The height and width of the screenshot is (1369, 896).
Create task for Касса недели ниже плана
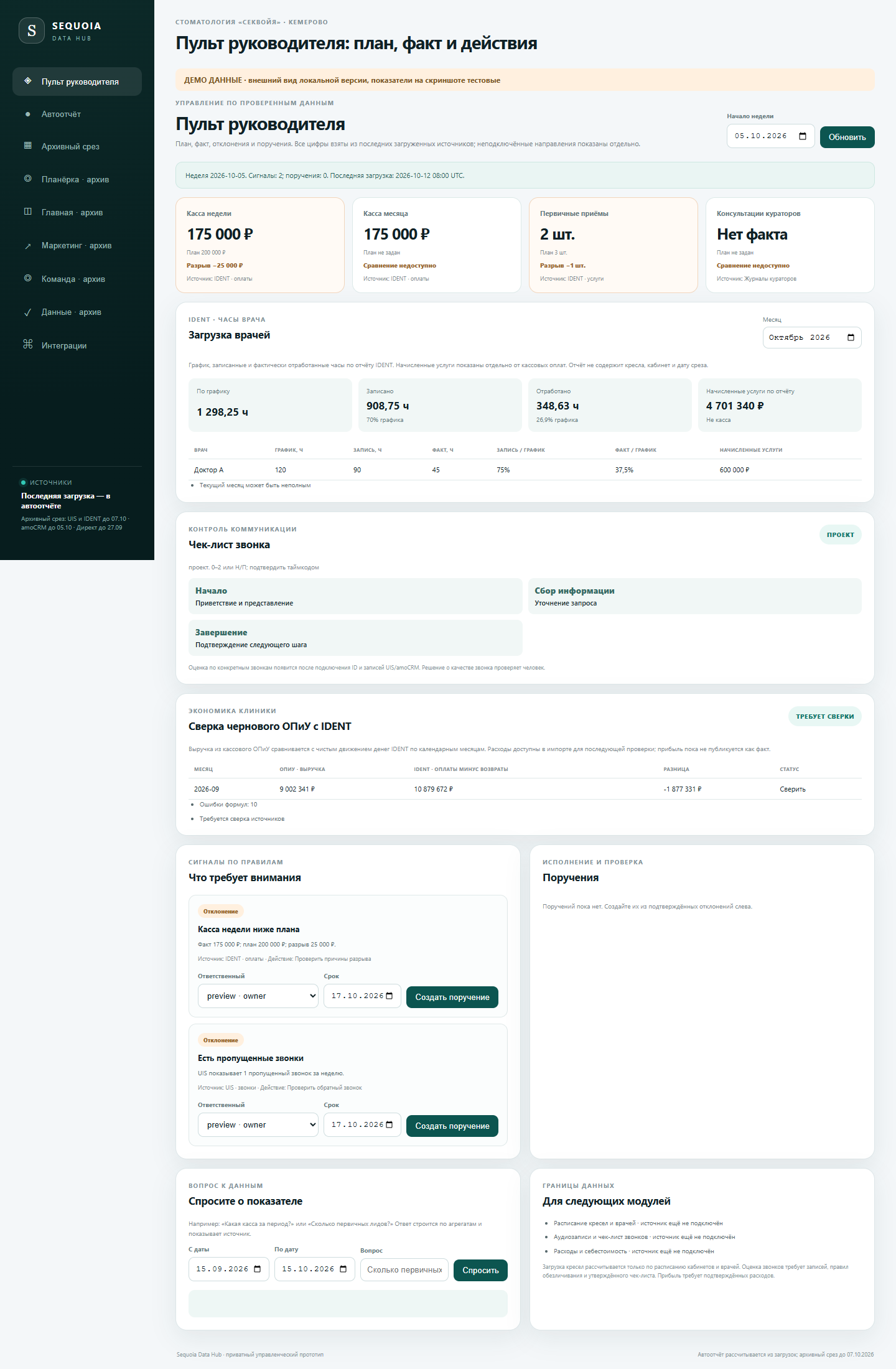pyautogui.click(x=452, y=997)
